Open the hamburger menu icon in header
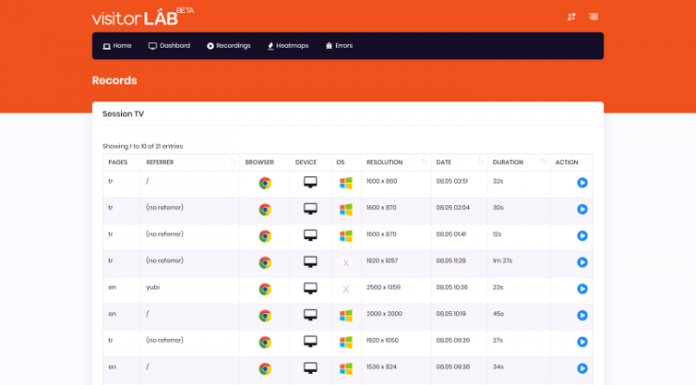 (593, 17)
